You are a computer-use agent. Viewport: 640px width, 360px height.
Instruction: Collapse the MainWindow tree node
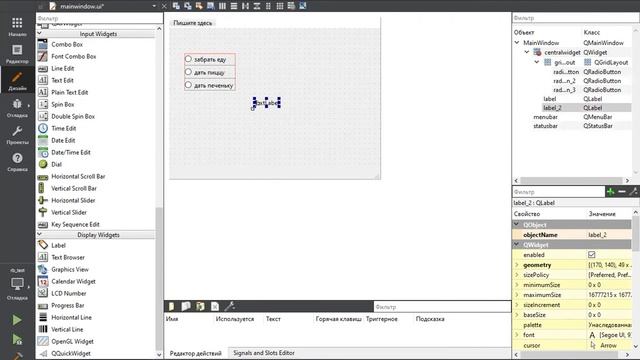pyautogui.click(x=517, y=42)
